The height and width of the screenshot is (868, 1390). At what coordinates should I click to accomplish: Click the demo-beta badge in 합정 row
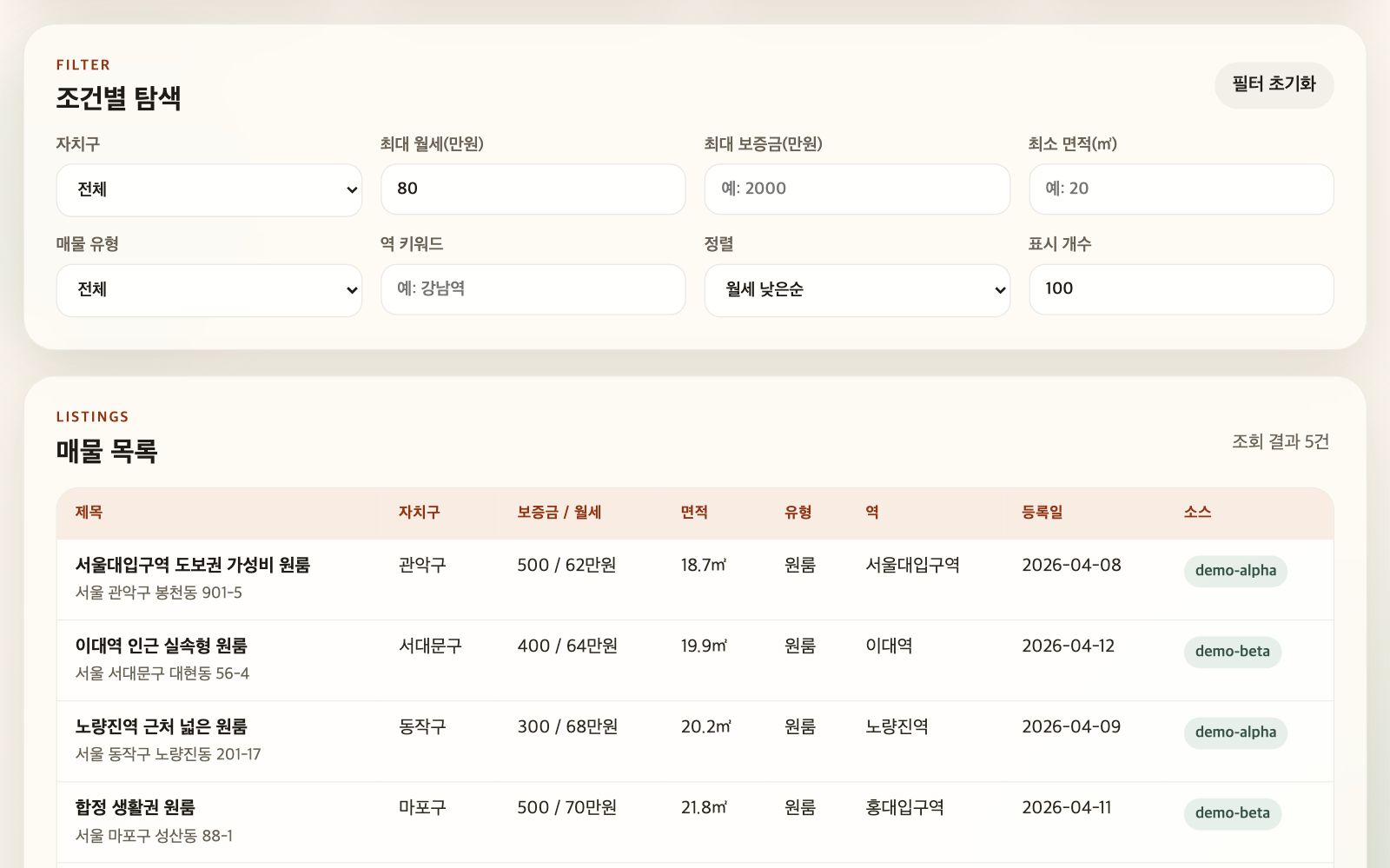[1232, 813]
